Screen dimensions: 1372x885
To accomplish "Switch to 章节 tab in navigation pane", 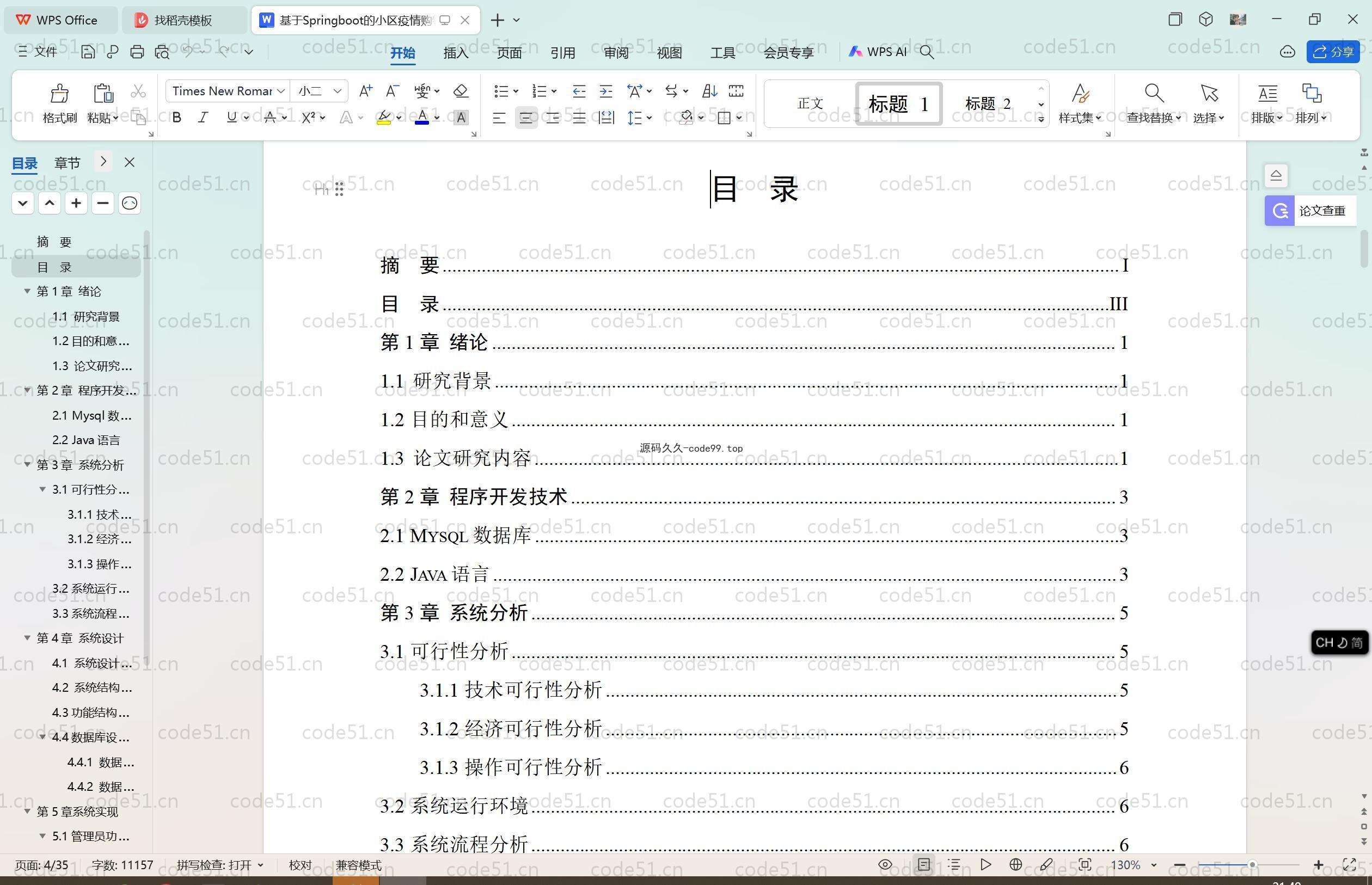I will point(68,163).
